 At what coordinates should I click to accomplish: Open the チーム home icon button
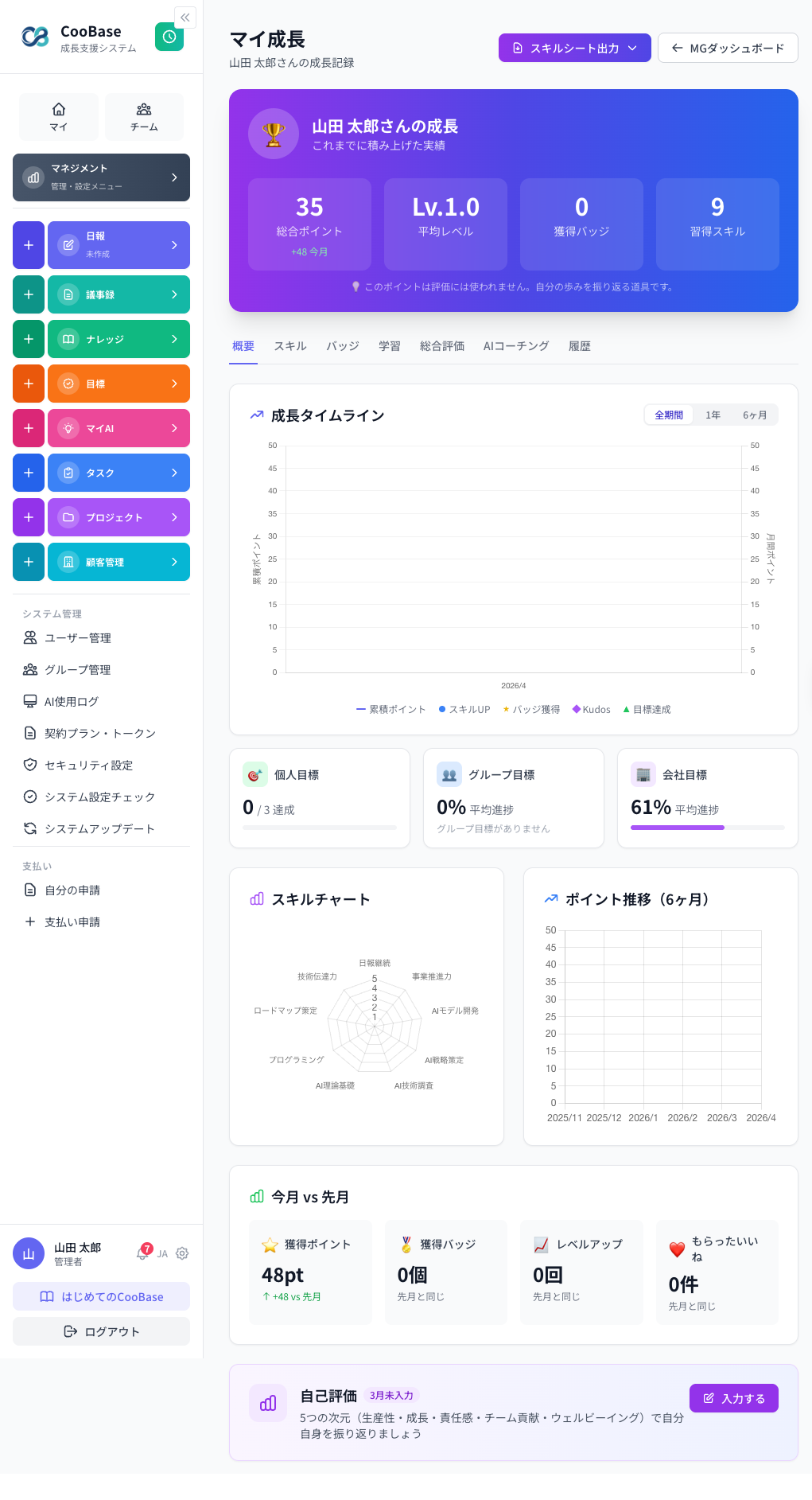coord(144,116)
